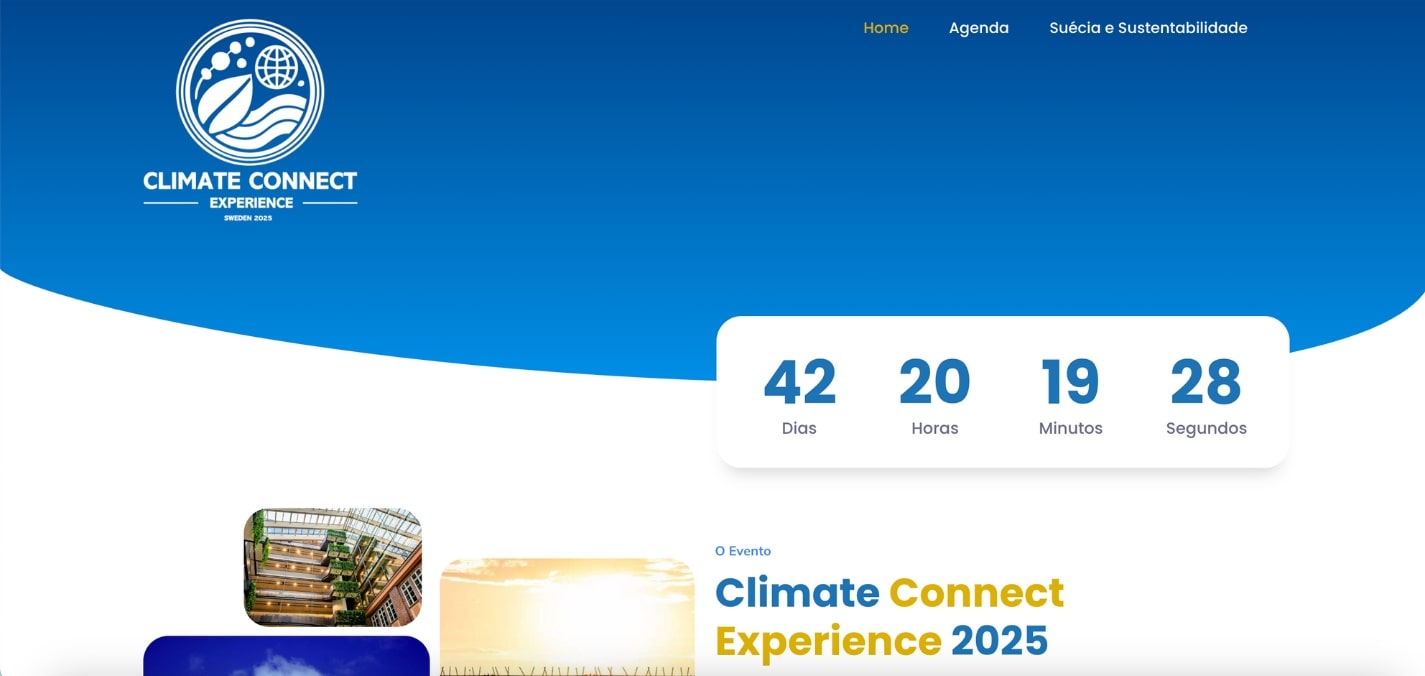Click the 19 minutes countdown number
Screen dimensions: 1425x676
tap(1070, 382)
